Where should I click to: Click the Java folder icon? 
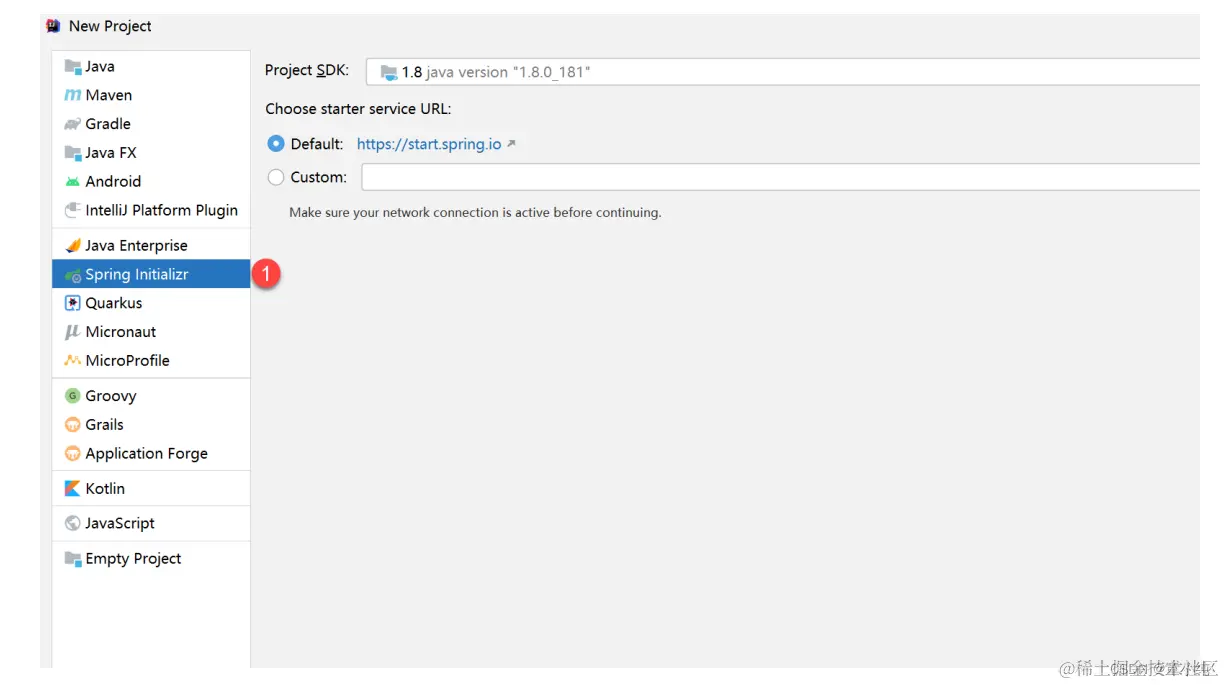72,67
